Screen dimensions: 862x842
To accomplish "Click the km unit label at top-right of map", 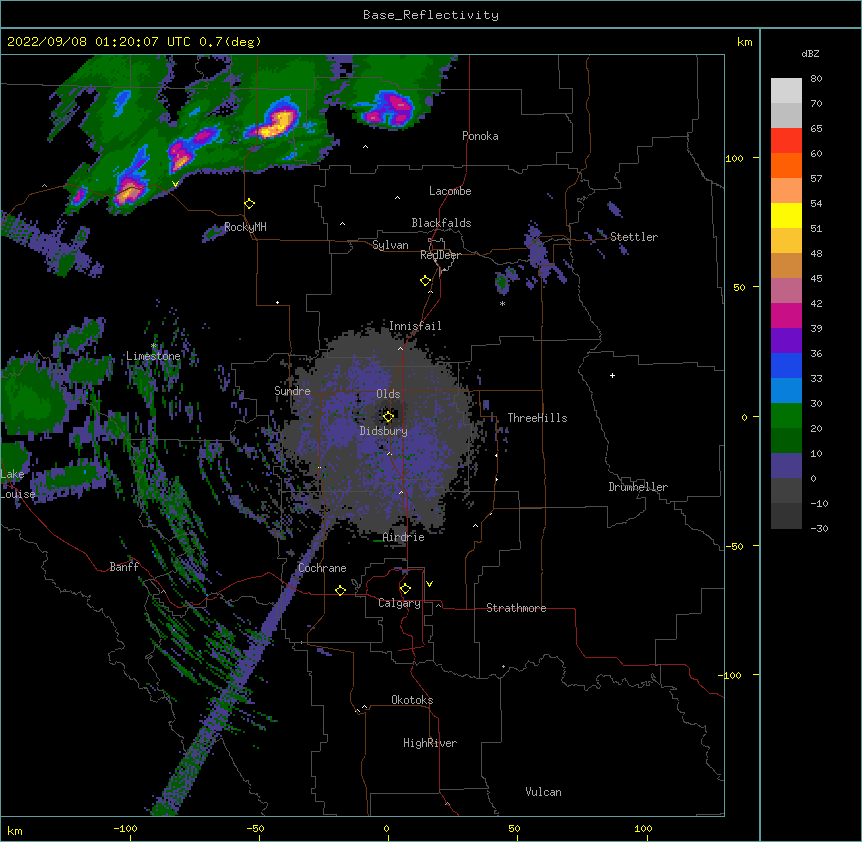I will point(744,42).
